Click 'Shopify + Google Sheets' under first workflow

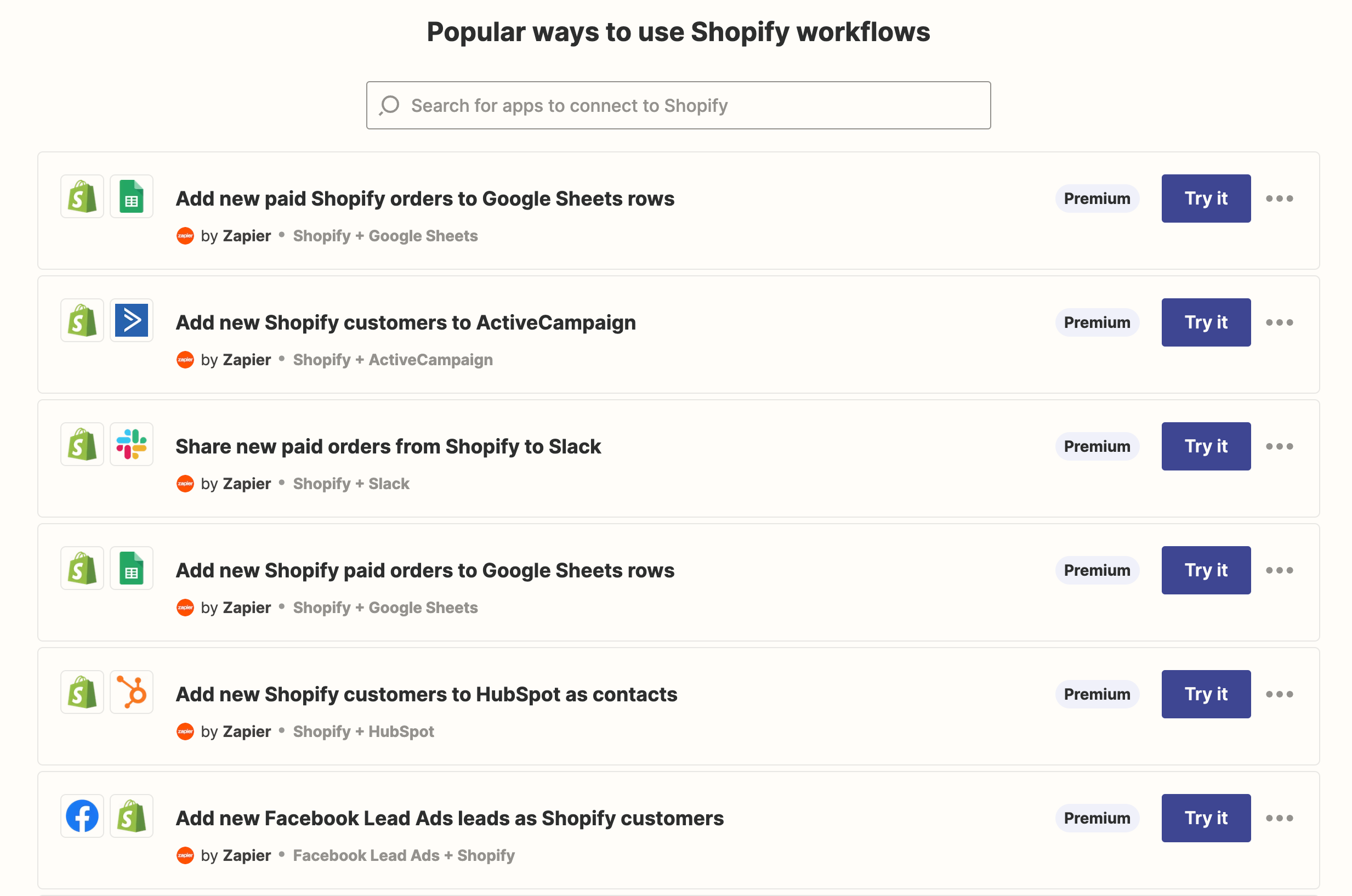tap(385, 236)
